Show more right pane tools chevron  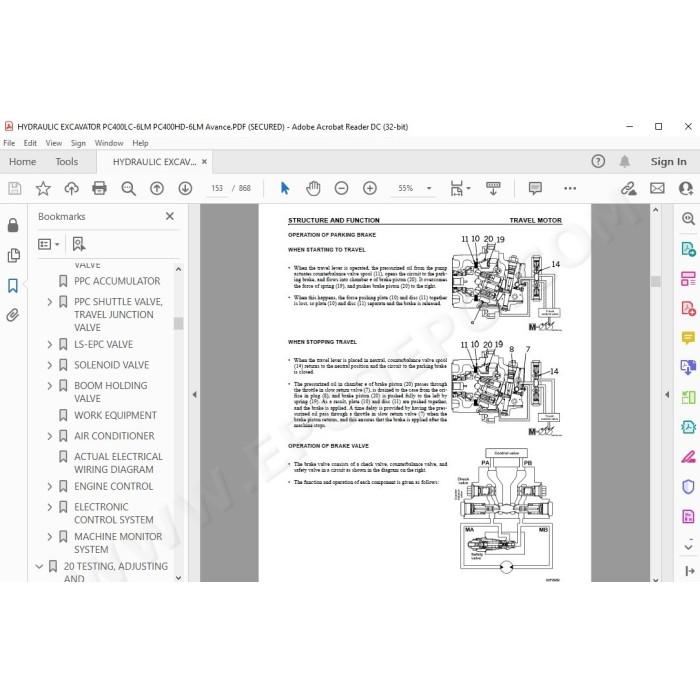688,546
